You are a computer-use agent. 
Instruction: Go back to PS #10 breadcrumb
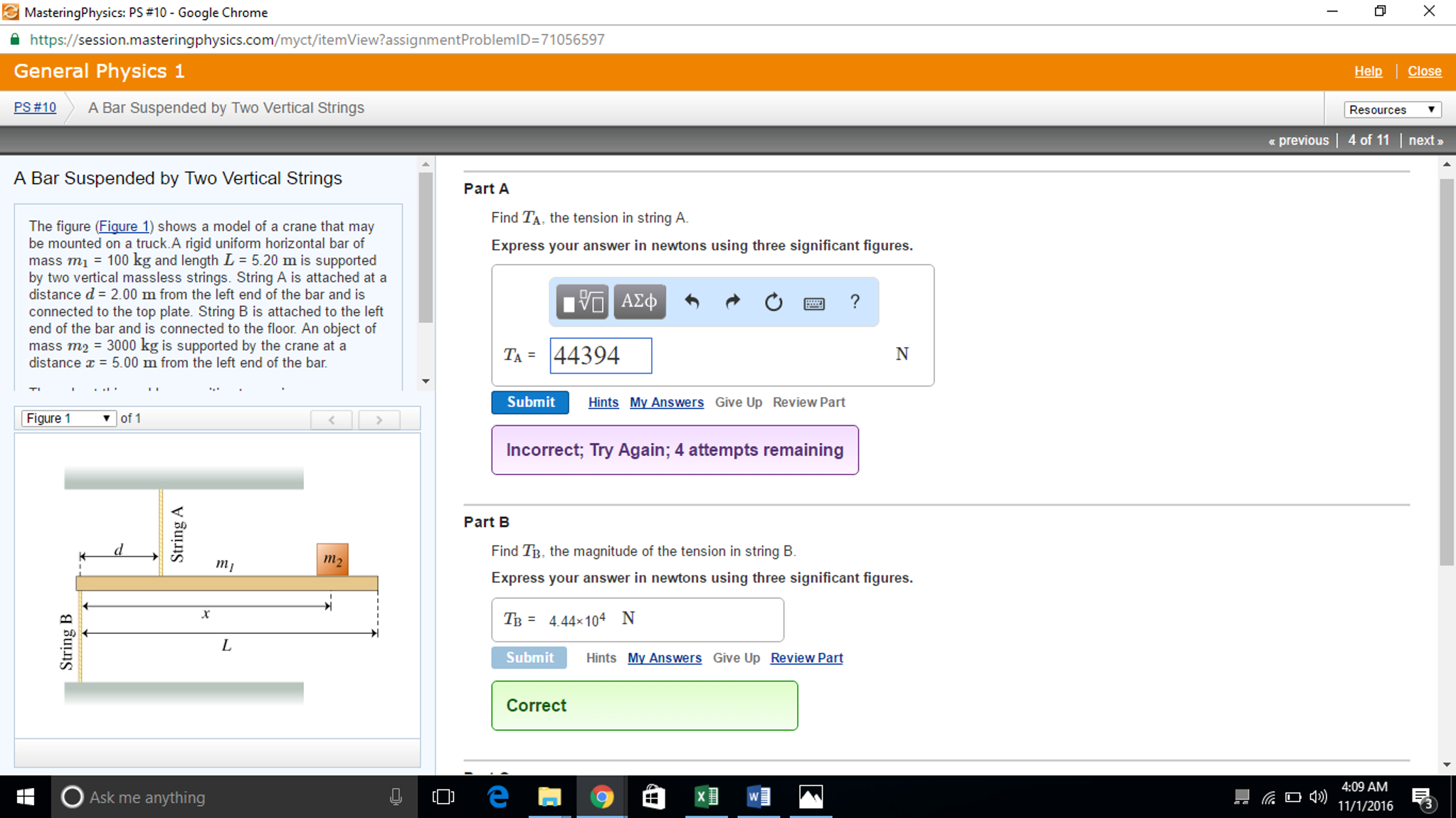tap(35, 107)
